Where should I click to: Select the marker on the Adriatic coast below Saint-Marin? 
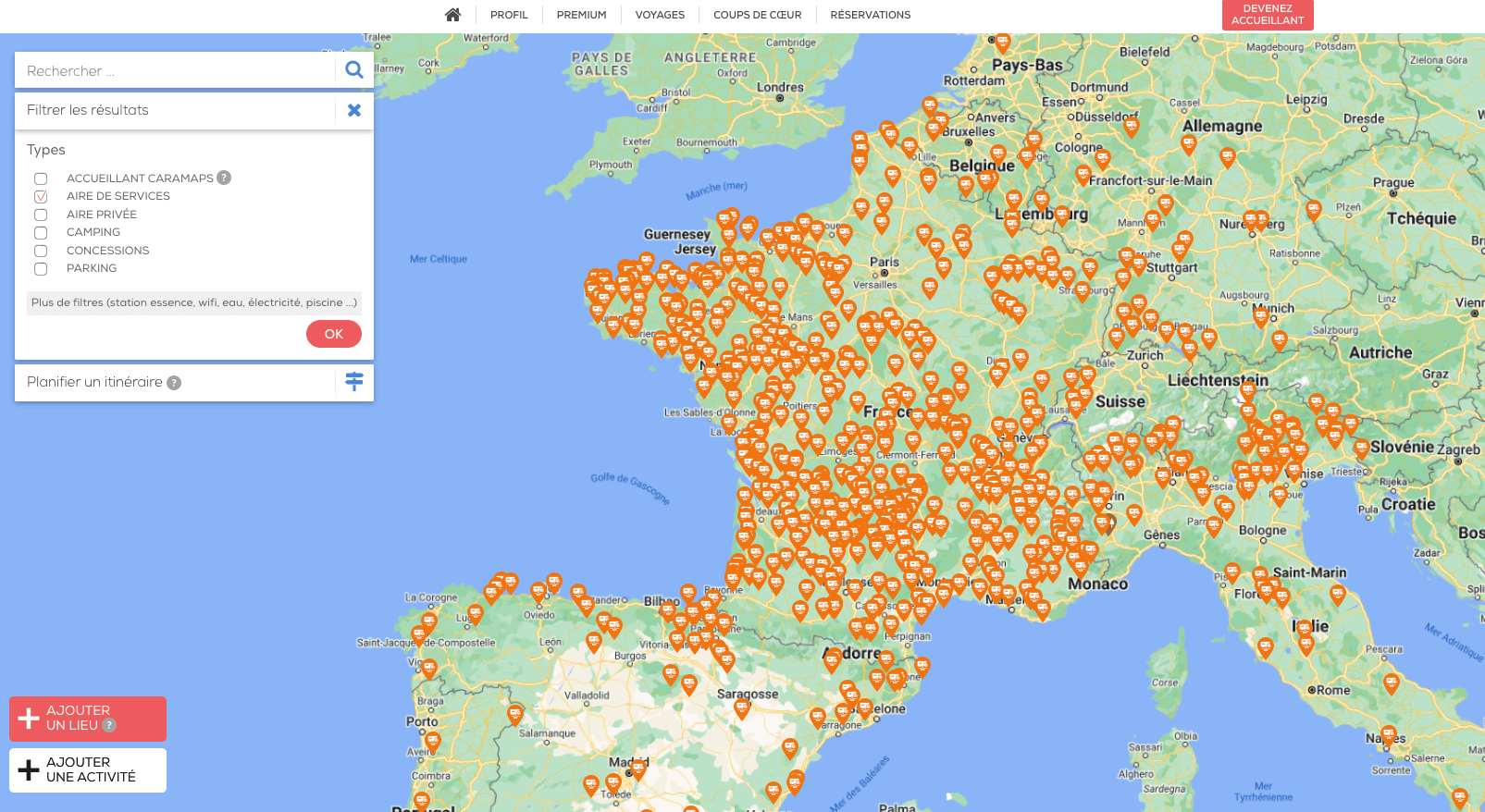point(1338,595)
